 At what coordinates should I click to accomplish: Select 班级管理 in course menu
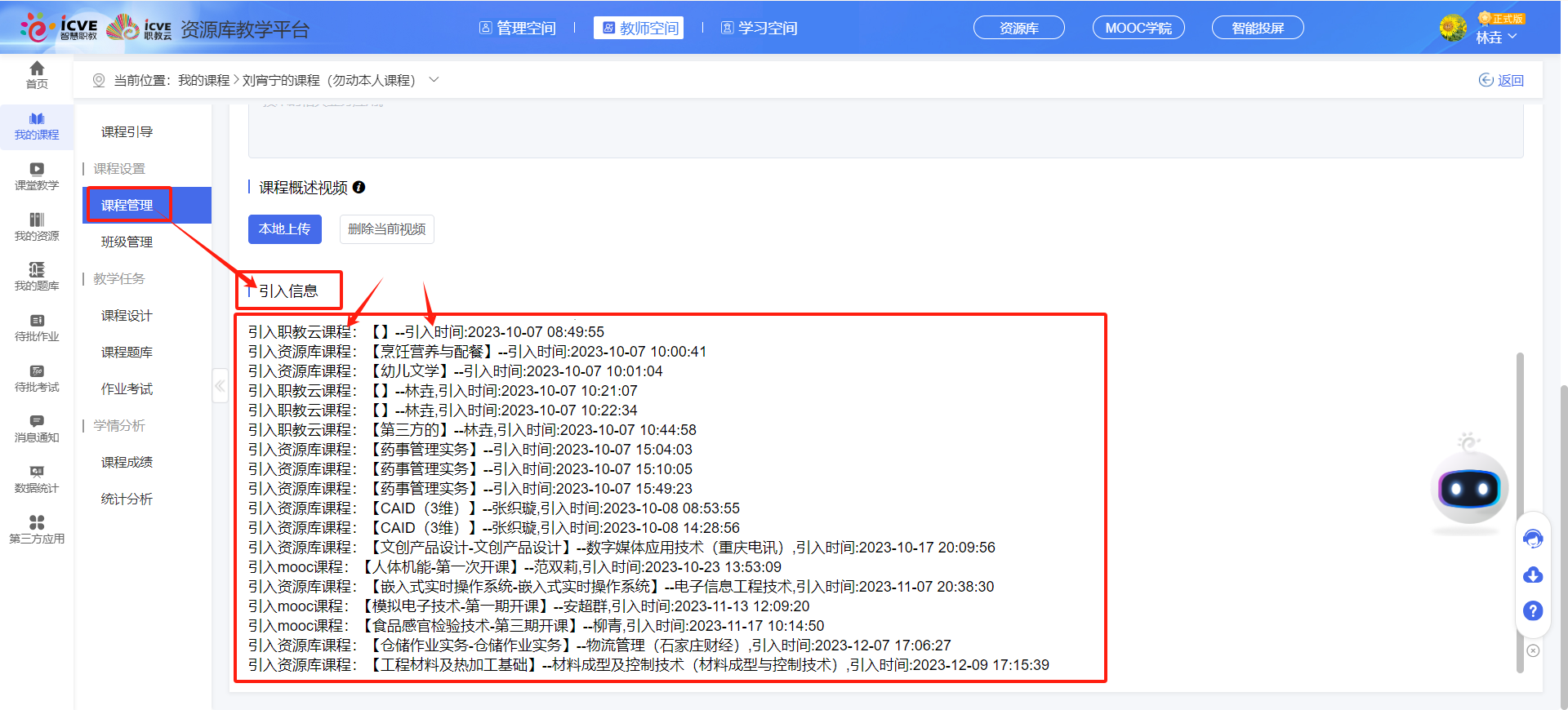click(x=127, y=242)
